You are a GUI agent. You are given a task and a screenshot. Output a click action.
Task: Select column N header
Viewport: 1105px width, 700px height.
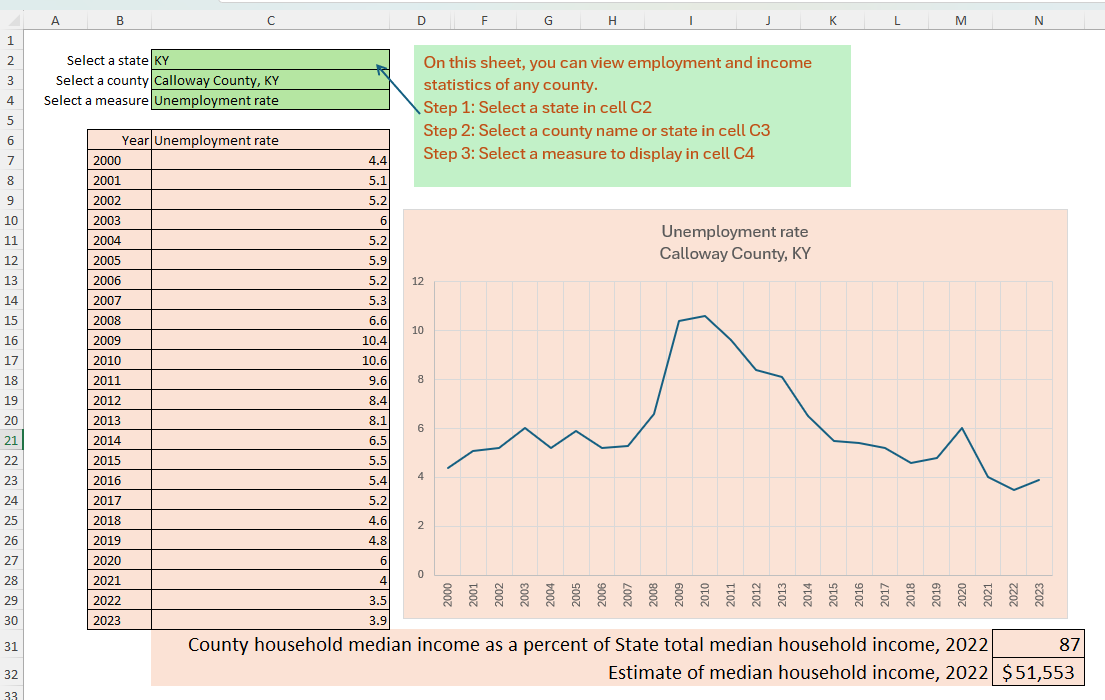coord(1039,20)
